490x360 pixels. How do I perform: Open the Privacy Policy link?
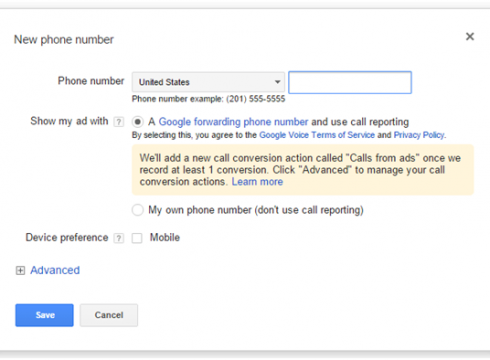(x=419, y=135)
